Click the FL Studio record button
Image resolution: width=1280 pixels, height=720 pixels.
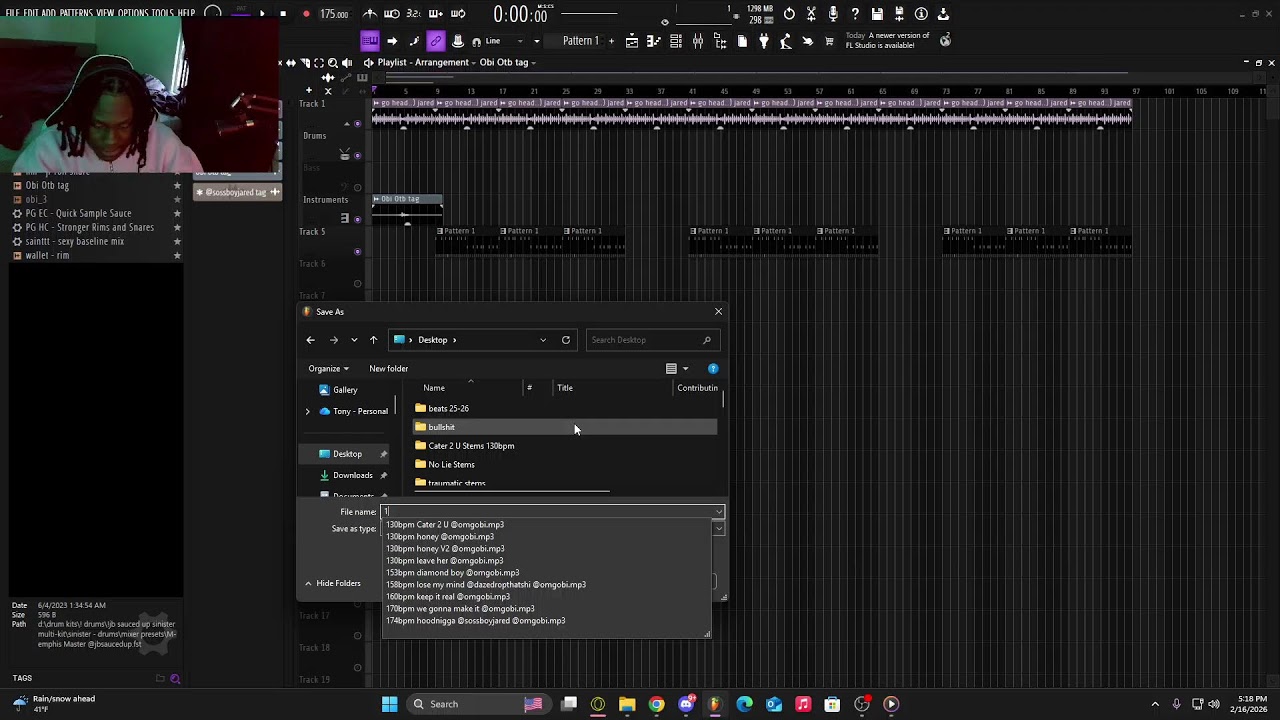point(306,14)
